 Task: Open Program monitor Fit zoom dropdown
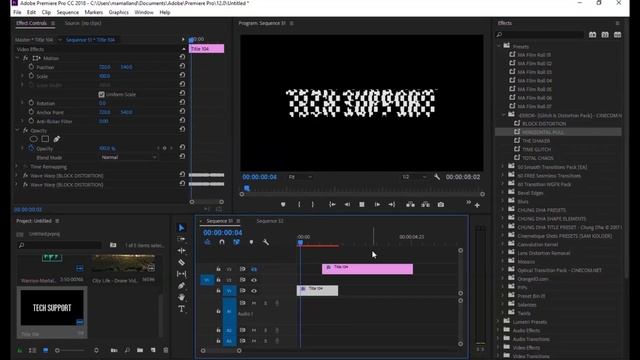300,177
